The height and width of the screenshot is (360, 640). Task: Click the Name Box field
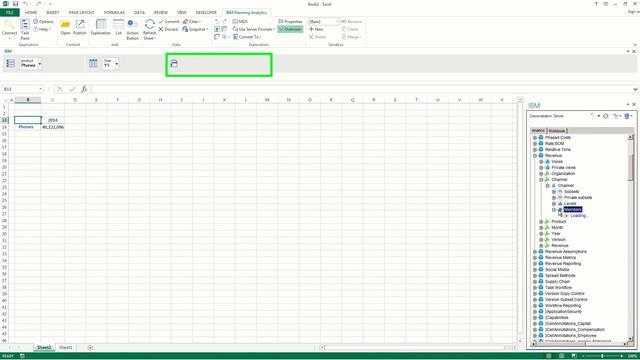[x=23, y=89]
